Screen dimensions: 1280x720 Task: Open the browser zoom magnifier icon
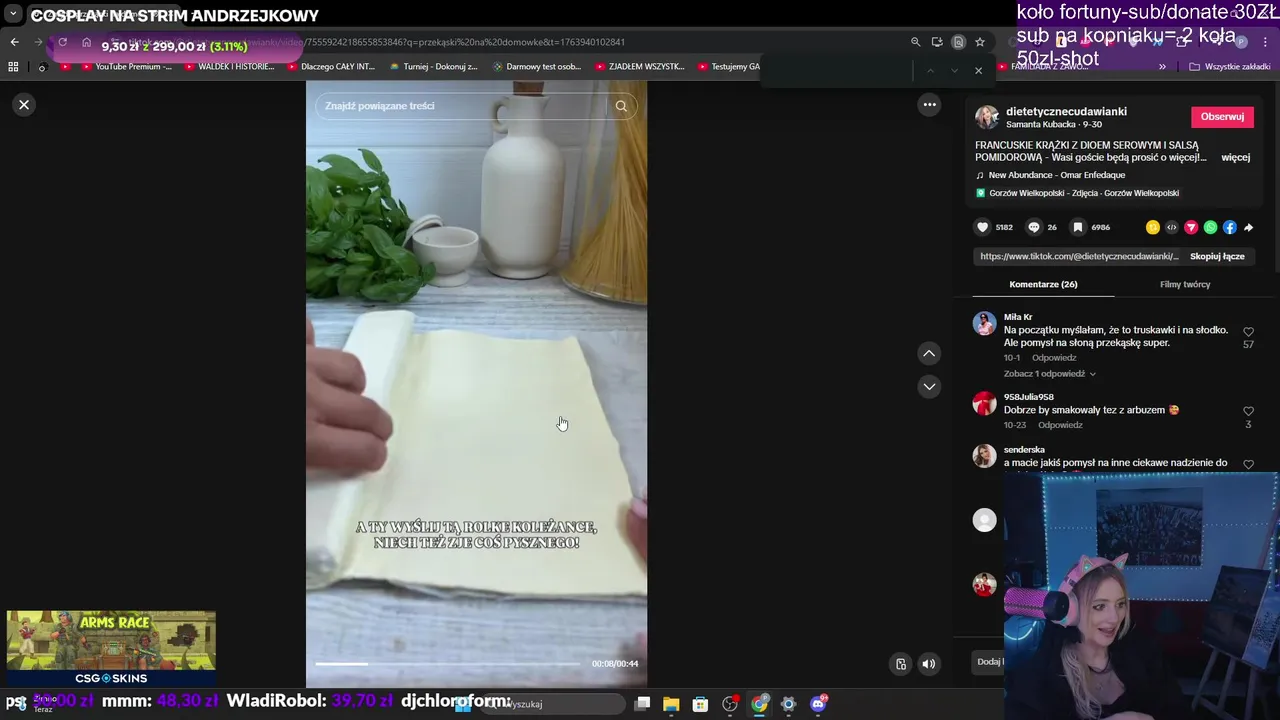click(x=915, y=42)
